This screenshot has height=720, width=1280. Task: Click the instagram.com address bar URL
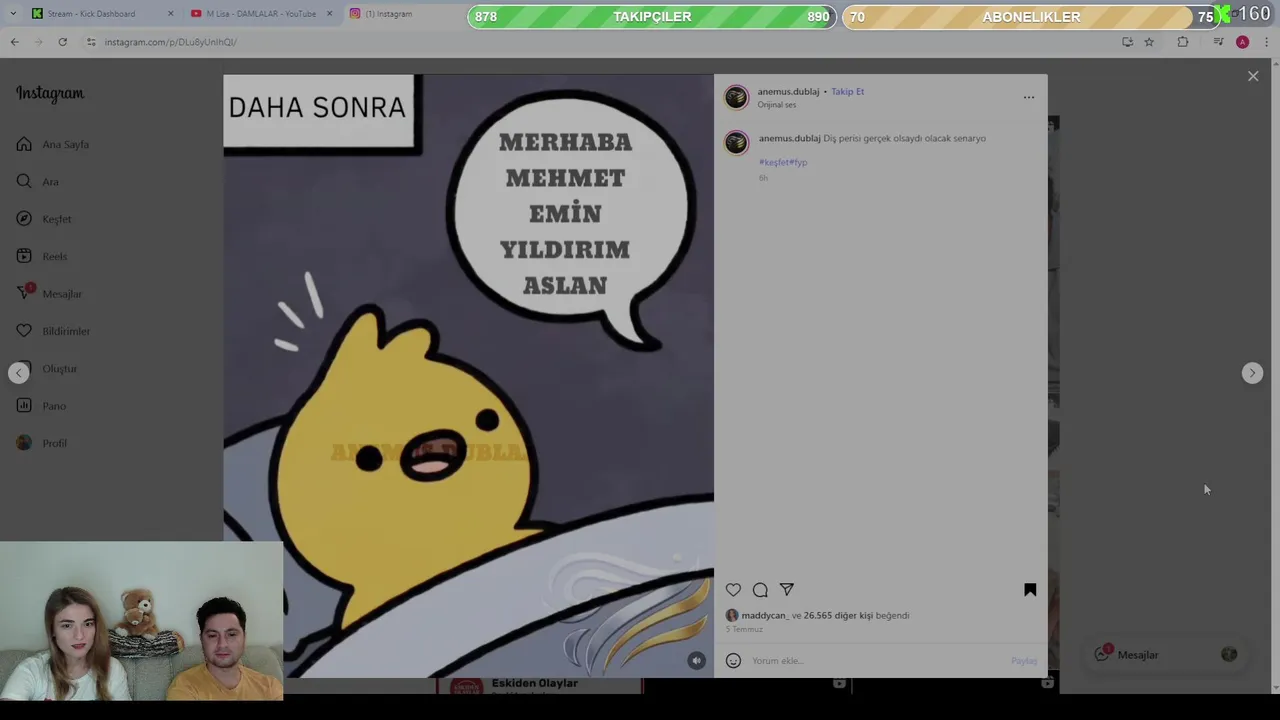[x=170, y=42]
